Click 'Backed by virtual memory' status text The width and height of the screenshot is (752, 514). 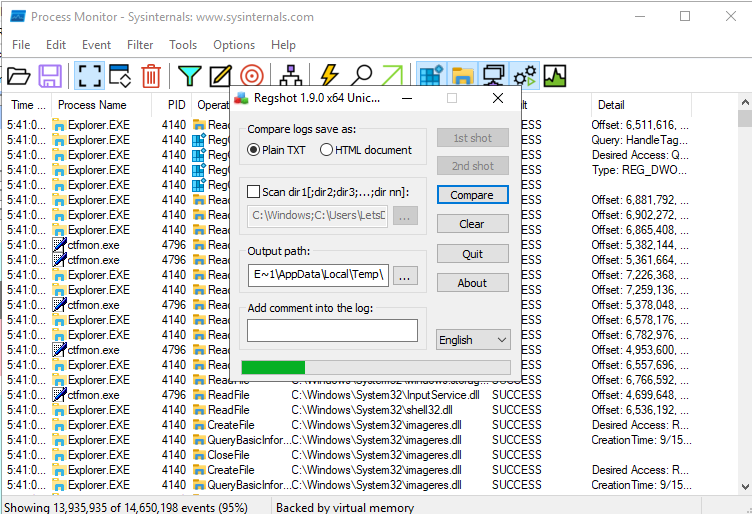(345, 507)
